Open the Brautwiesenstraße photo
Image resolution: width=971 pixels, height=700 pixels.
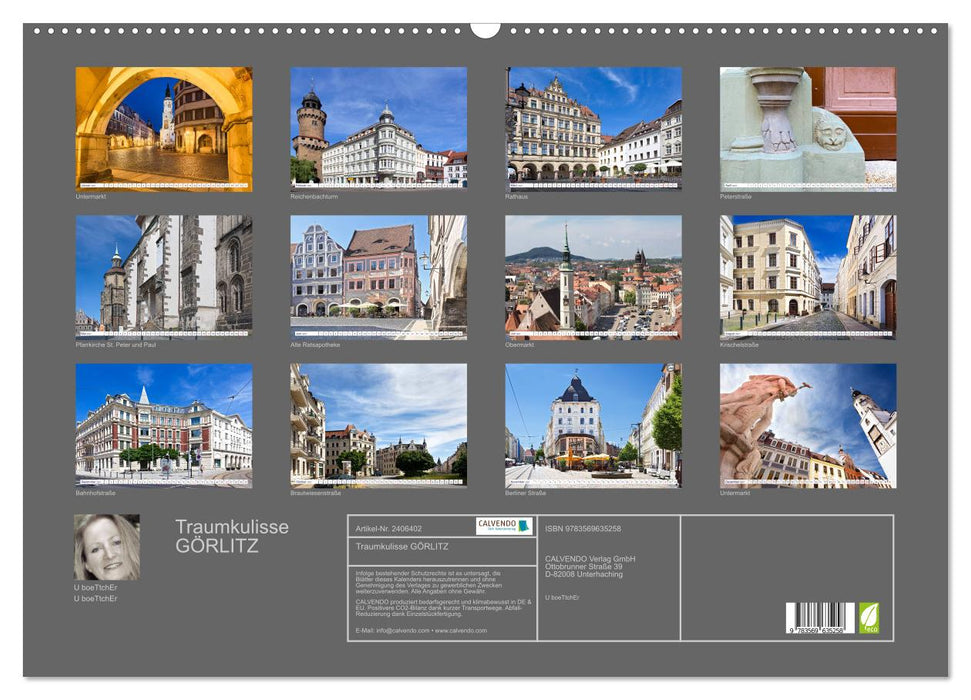378,426
